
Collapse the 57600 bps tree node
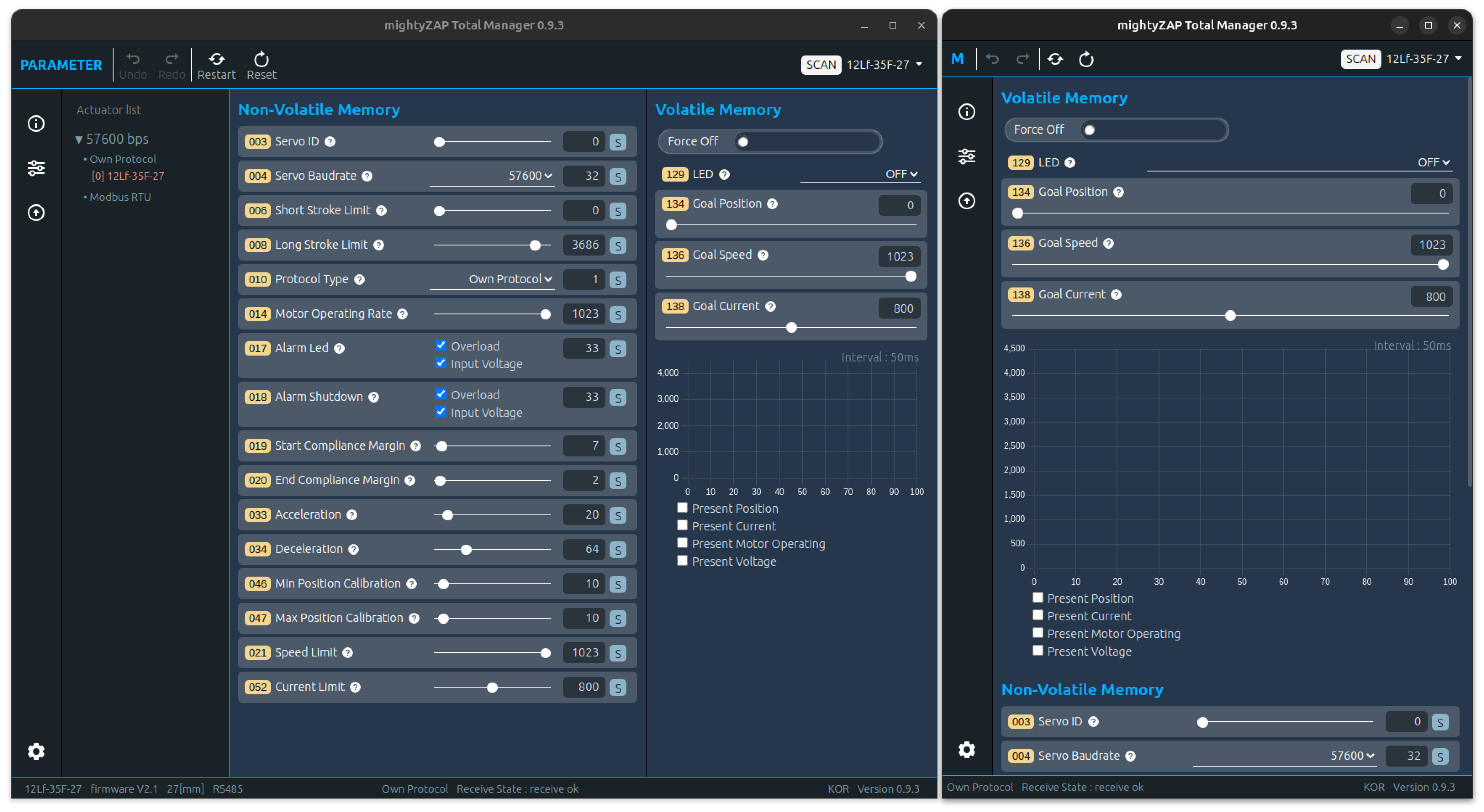(79, 140)
